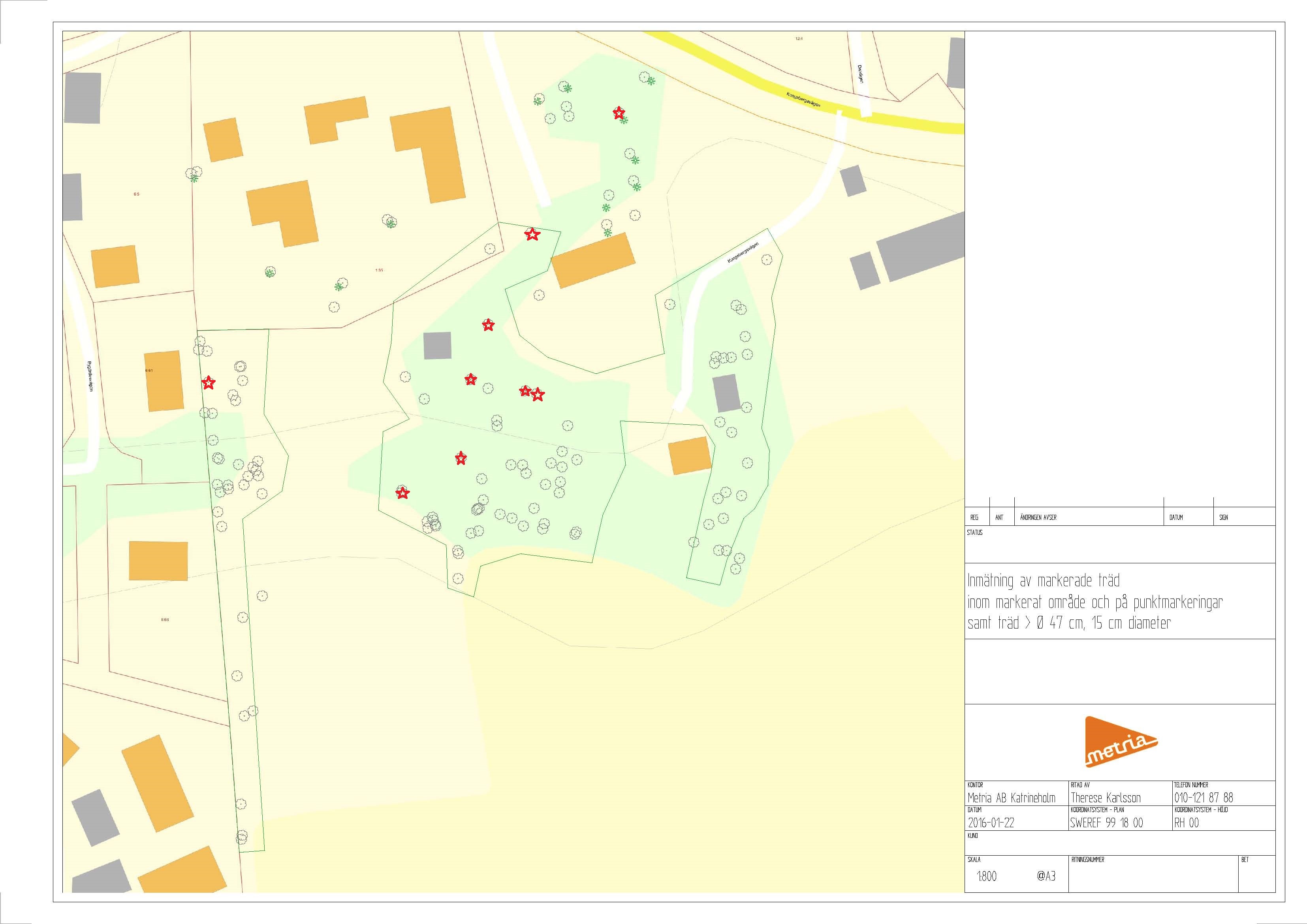Click the southwestern-most red star in the green area
1307x924 pixels.
402,493
